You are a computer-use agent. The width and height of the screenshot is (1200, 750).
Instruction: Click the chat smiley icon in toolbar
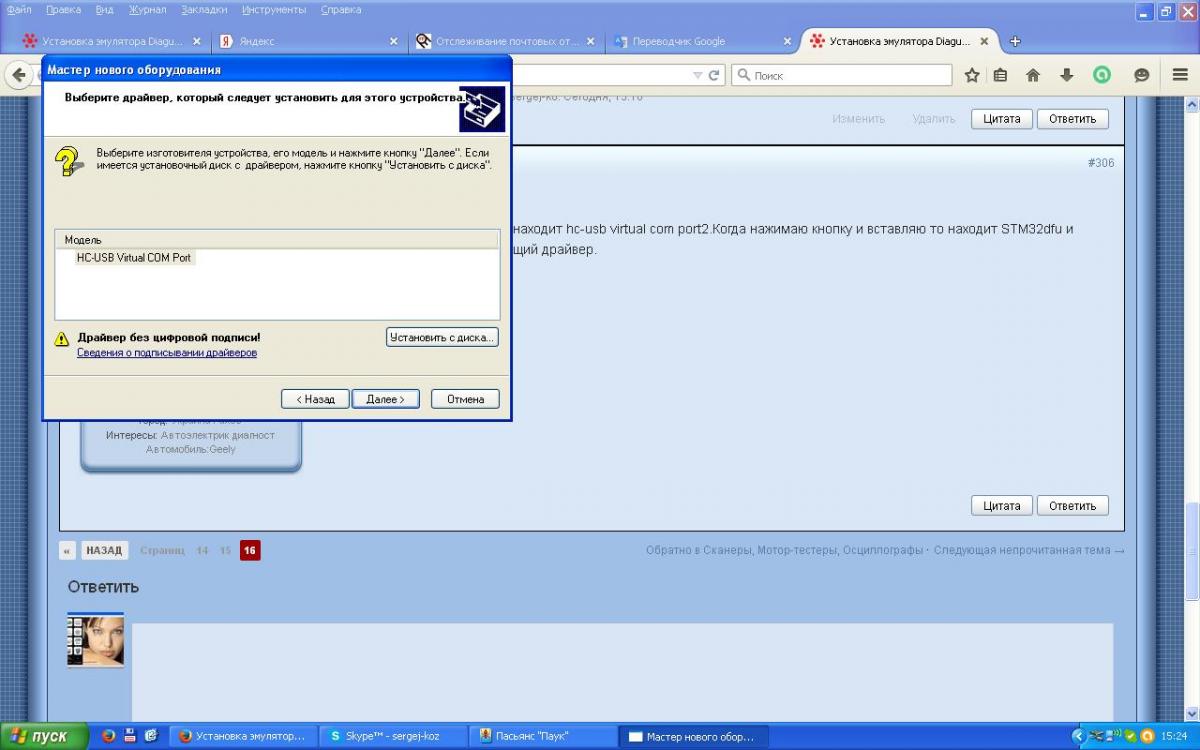click(1141, 75)
